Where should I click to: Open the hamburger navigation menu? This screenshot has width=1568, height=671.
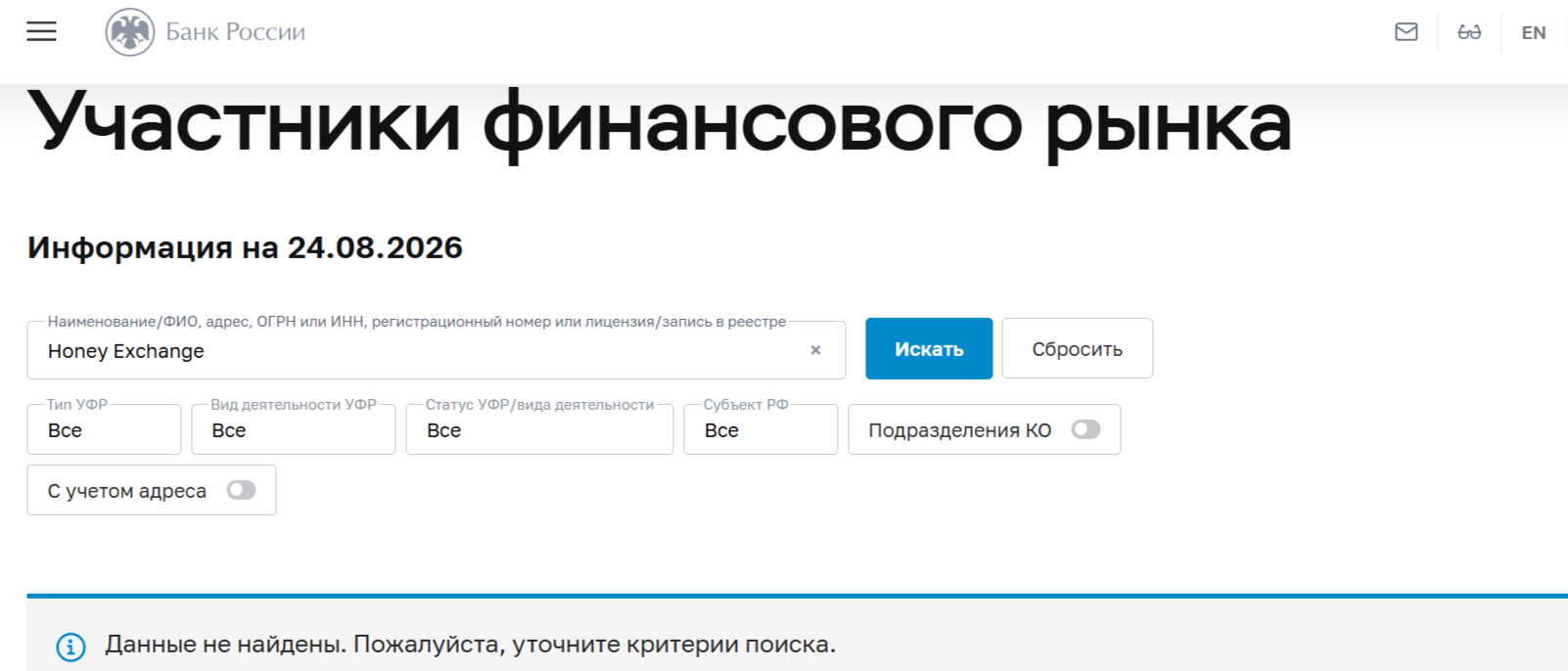pos(41,32)
